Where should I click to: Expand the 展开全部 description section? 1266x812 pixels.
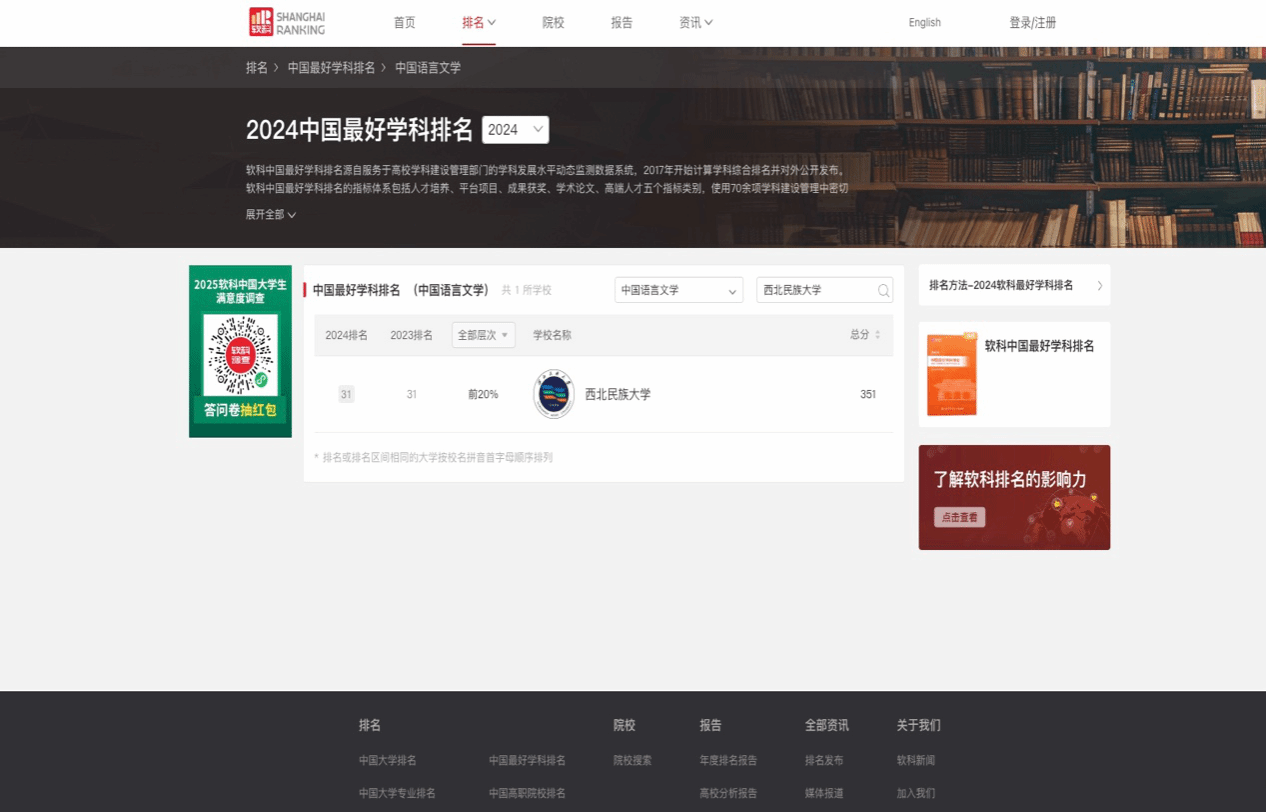[268, 214]
